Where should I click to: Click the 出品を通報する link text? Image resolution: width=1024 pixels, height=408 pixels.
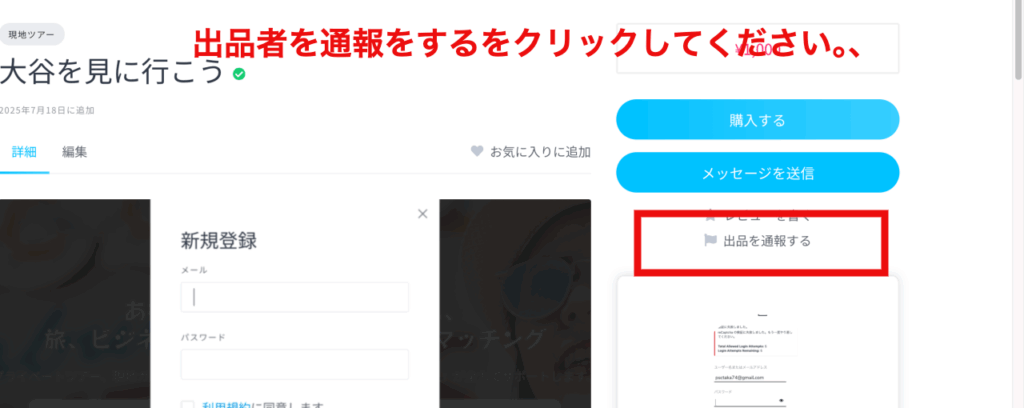pos(767,241)
